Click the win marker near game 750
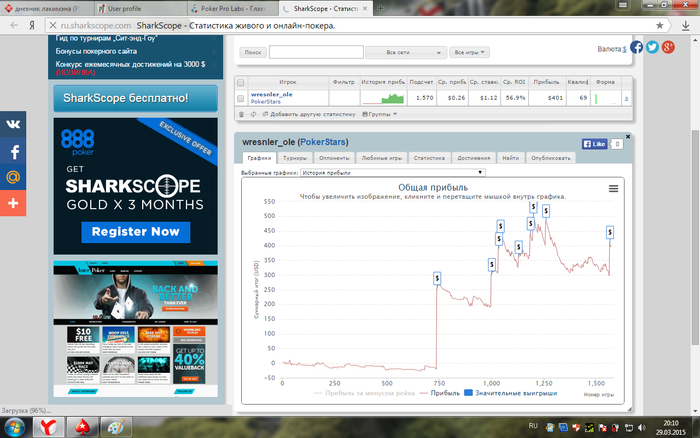Viewport: 700px width, 438px height. [x=437, y=279]
